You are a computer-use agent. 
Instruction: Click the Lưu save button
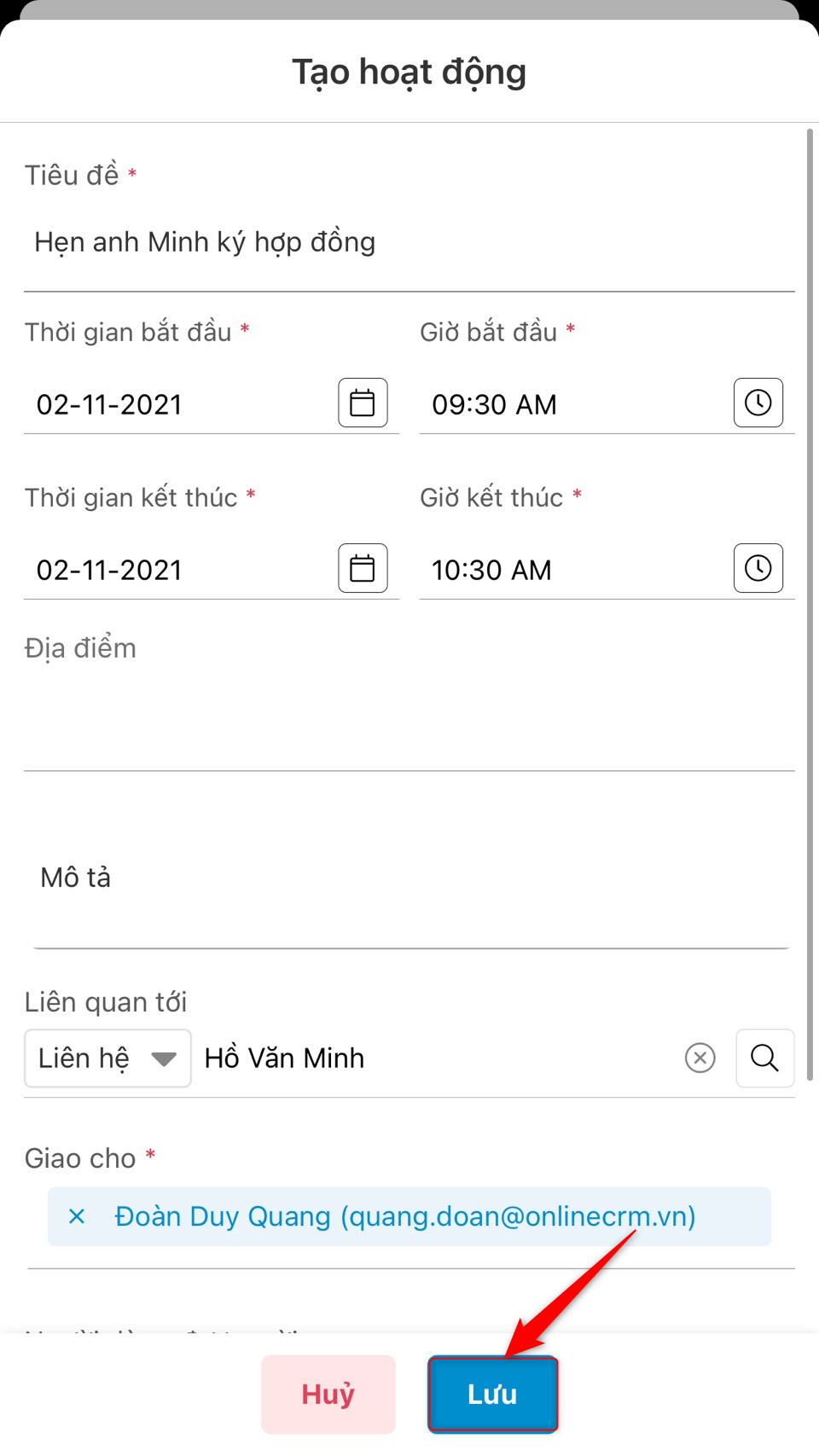(x=492, y=1394)
